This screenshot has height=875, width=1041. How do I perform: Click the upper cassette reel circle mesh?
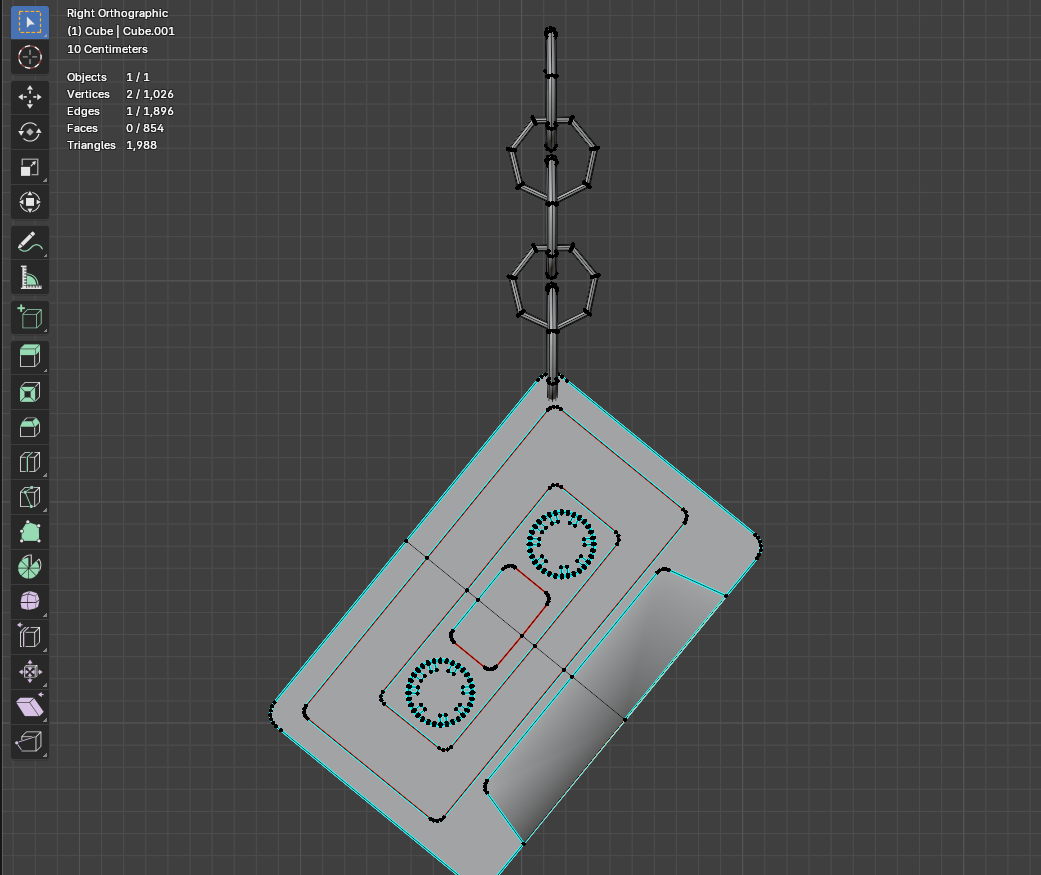[562, 544]
